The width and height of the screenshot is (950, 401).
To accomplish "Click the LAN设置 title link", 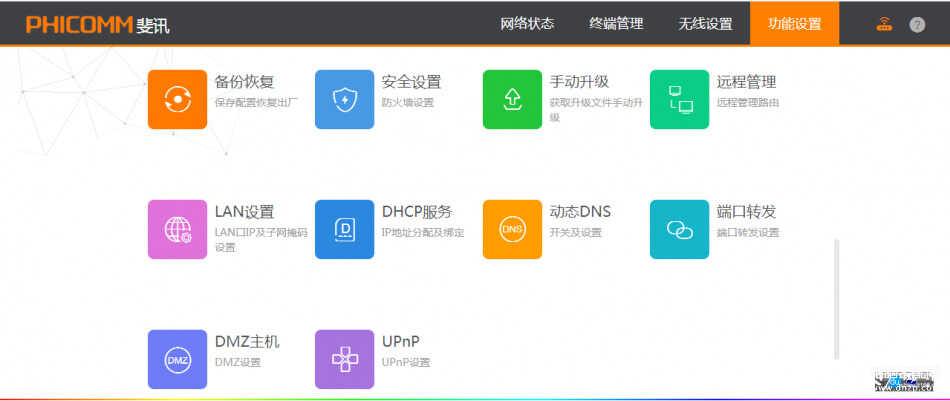I will click(x=245, y=212).
